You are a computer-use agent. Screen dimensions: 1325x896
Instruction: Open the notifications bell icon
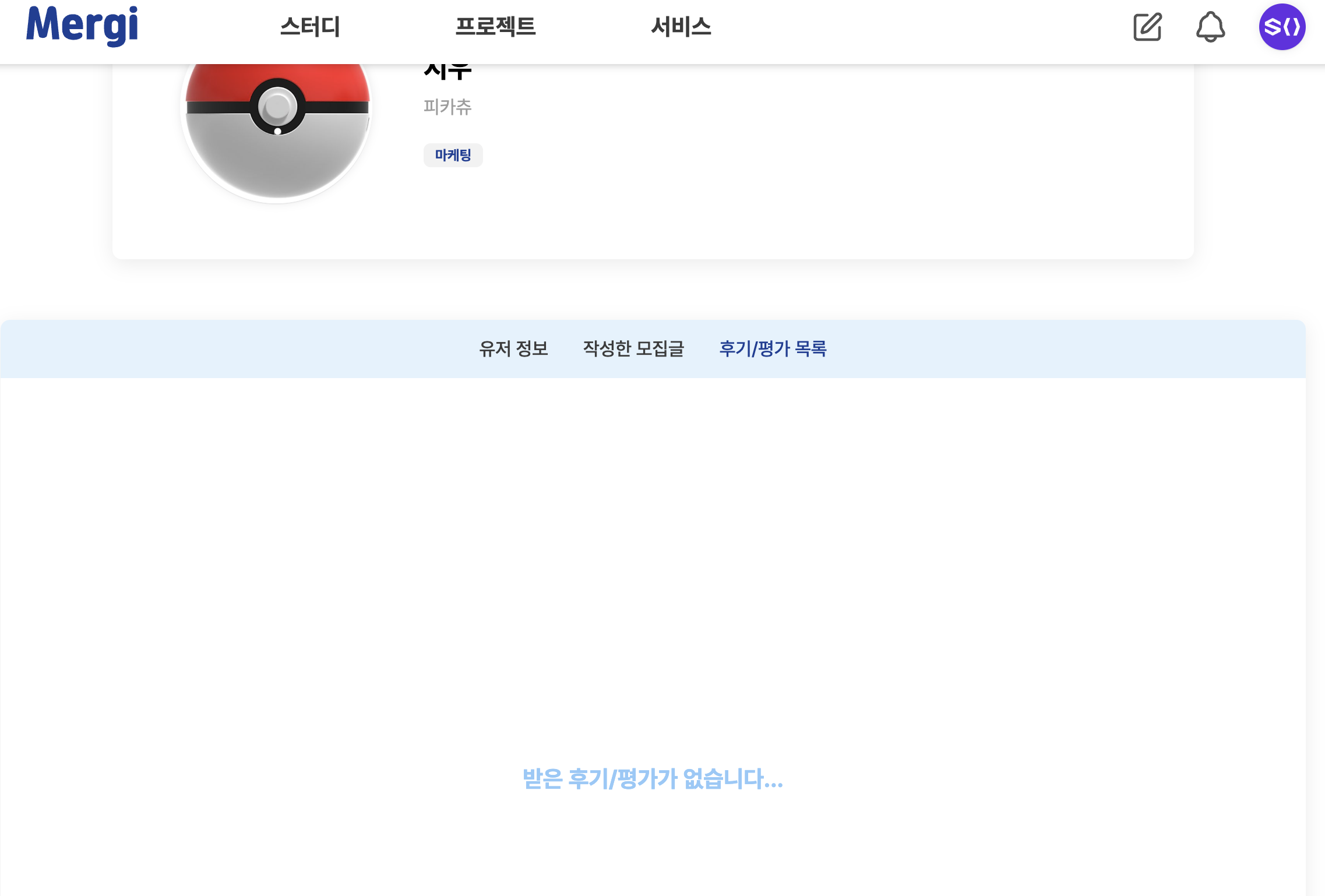(x=1210, y=27)
